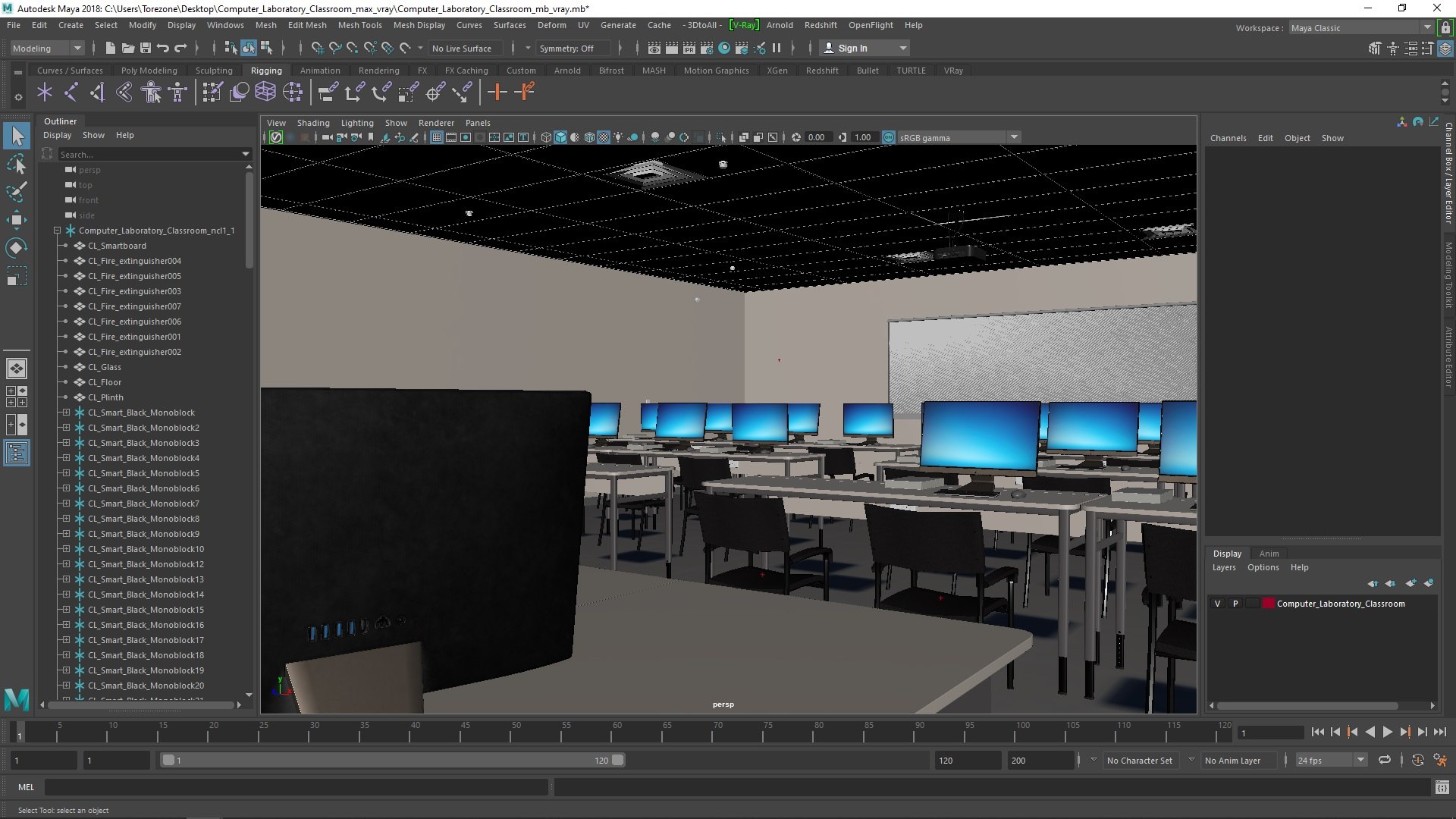Screen dimensions: 1456x819
Task: Click the New Scene icon
Action: [110, 48]
